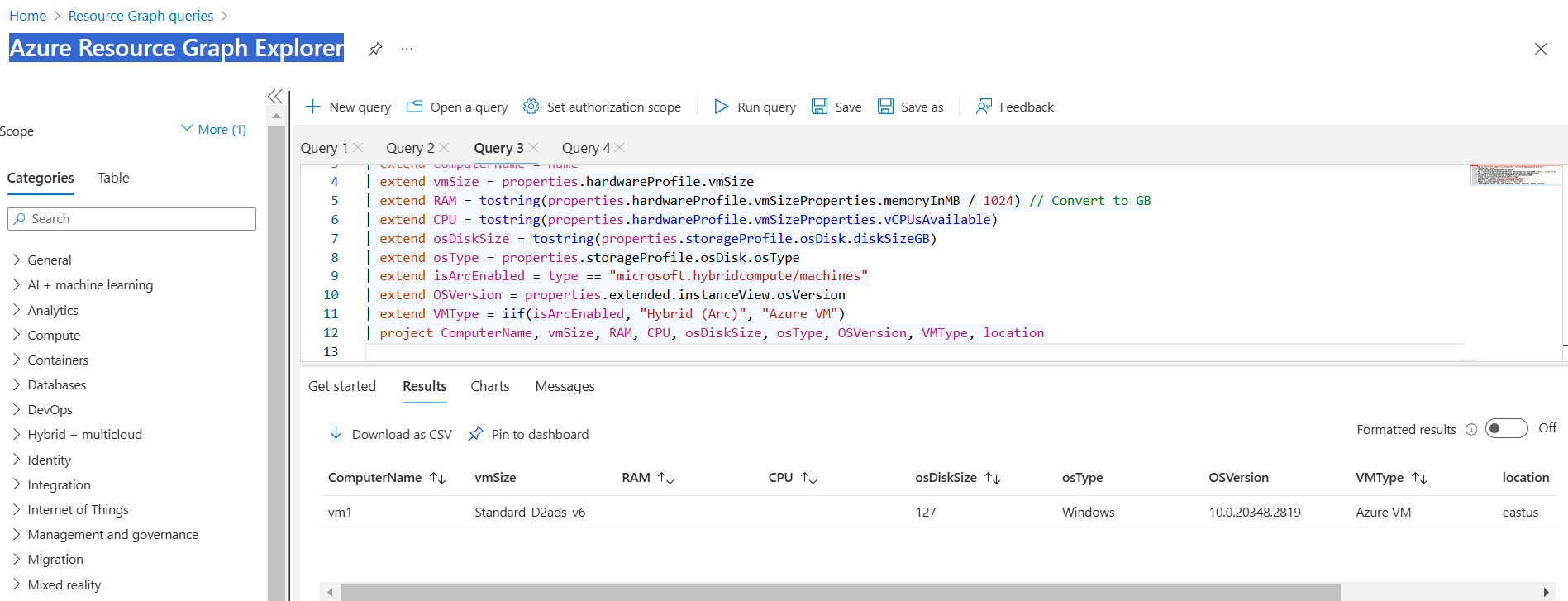Expand the Mixed reality category
The image size is (1568, 601).
point(16,584)
